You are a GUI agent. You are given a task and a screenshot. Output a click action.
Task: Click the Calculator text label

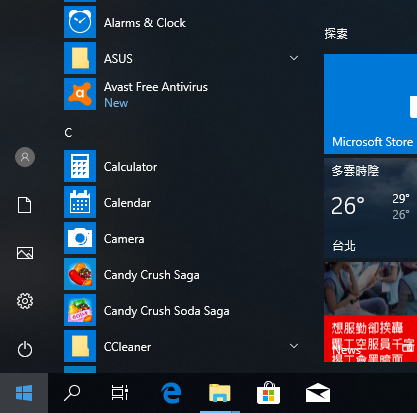point(130,167)
